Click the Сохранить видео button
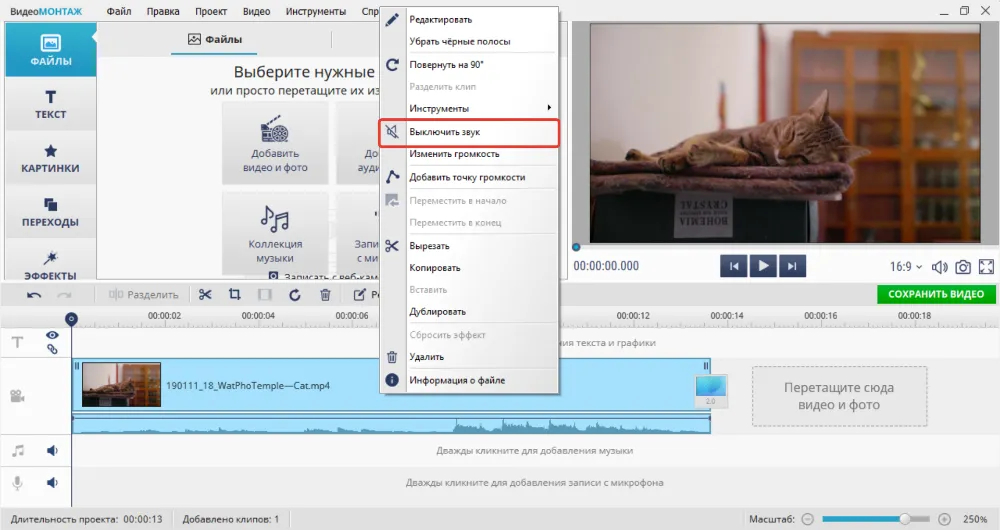The image size is (1000, 530). (936, 294)
